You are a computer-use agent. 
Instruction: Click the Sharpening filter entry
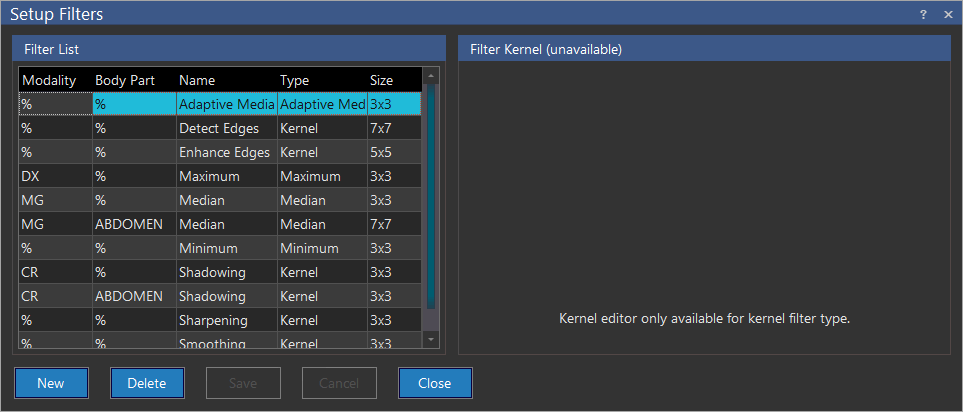(213, 320)
